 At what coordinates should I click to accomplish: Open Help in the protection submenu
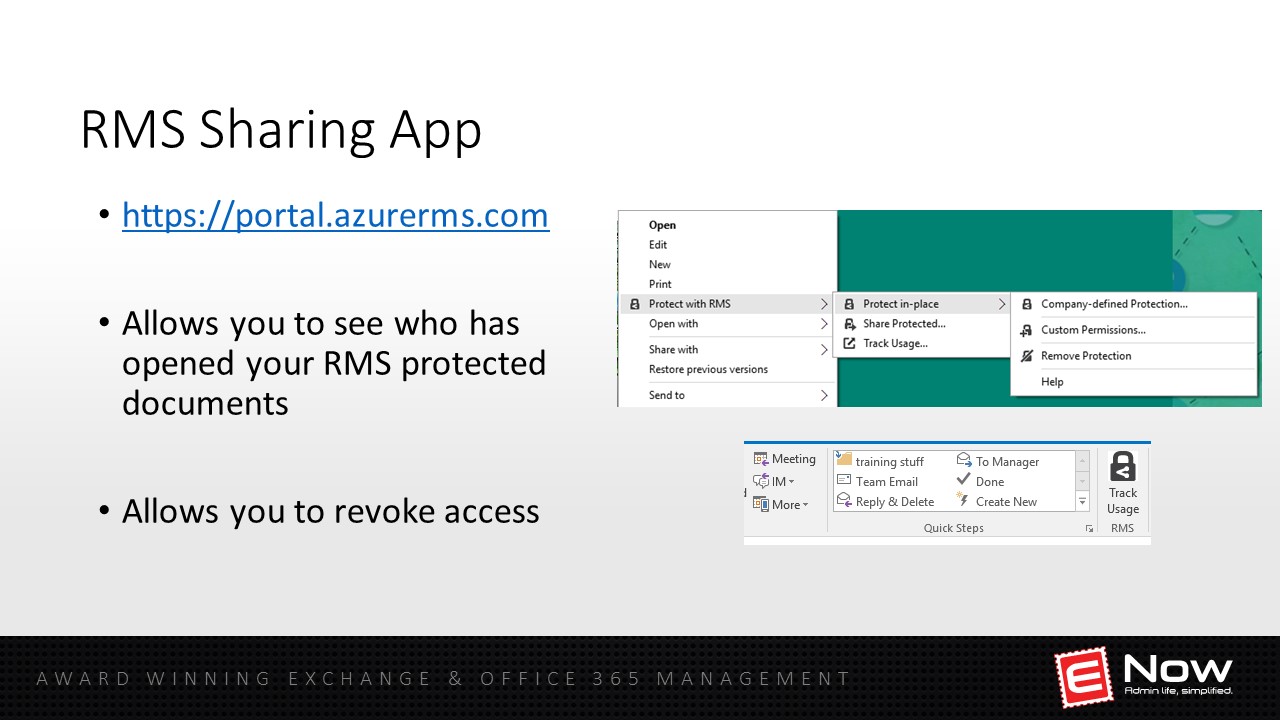(1052, 382)
